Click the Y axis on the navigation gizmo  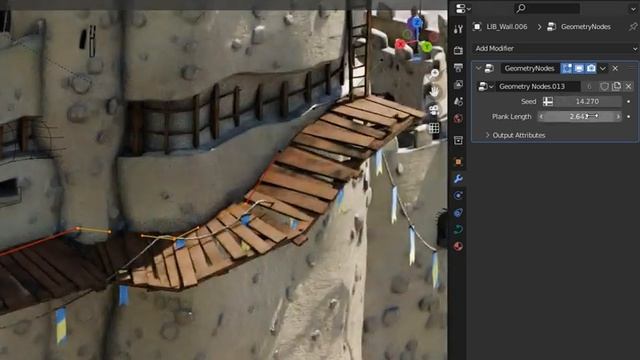[x=426, y=47]
